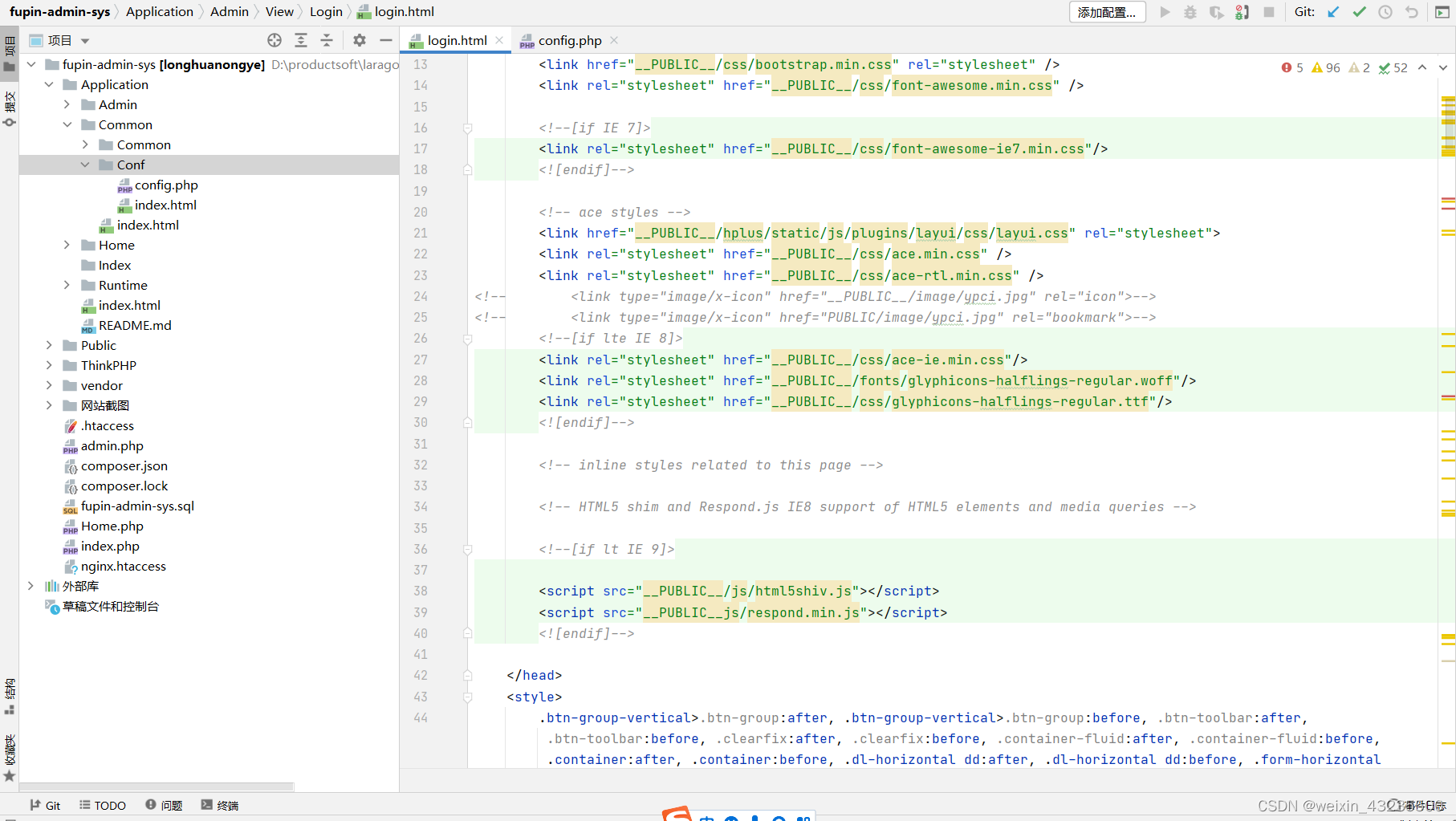The image size is (1456, 821).
Task: Expand the ThinkPHP folder
Action: click(x=49, y=365)
